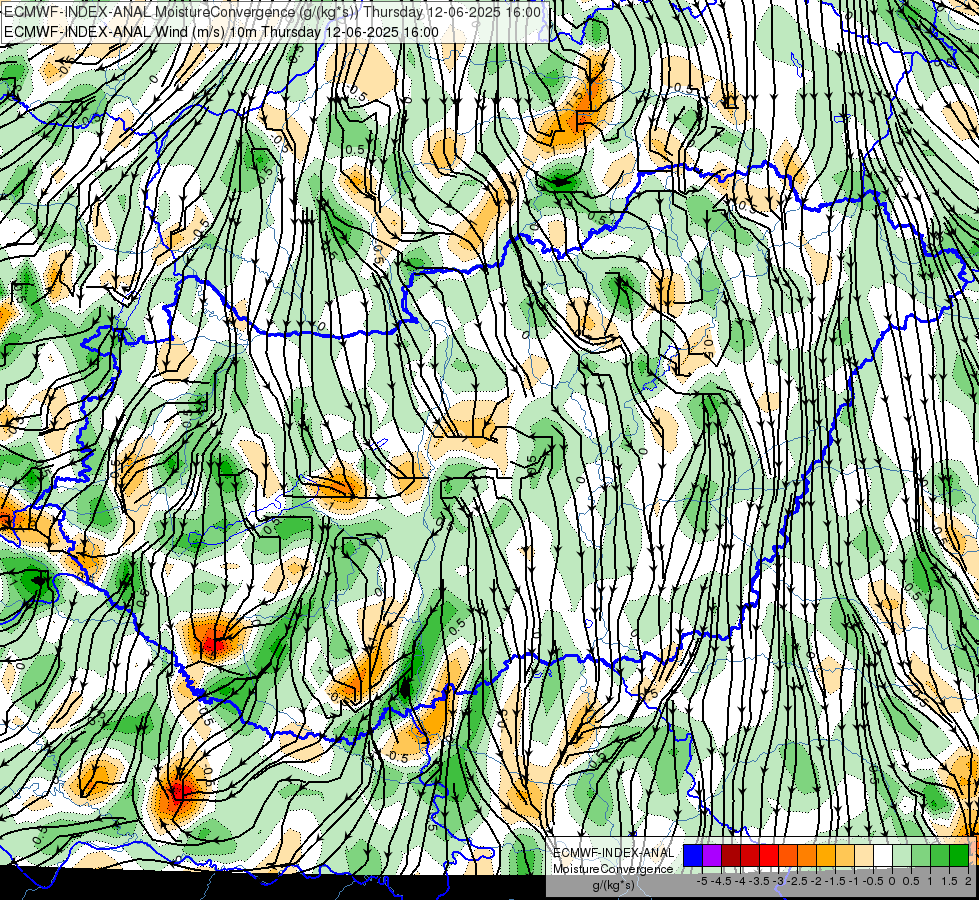This screenshot has height=900, width=979.
Task: Click the MoistureConvergence title line at top
Action: click(x=272, y=12)
